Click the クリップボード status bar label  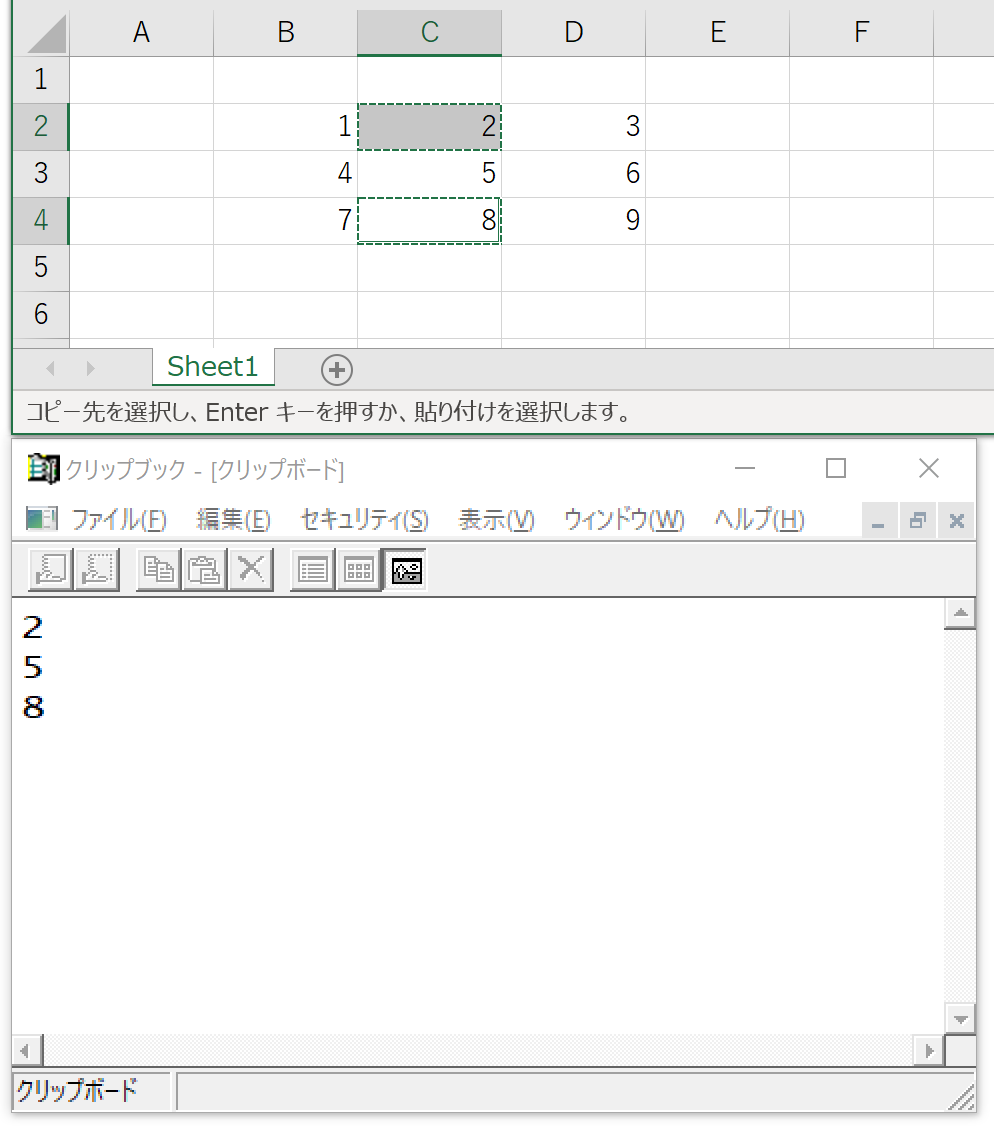(x=77, y=1090)
